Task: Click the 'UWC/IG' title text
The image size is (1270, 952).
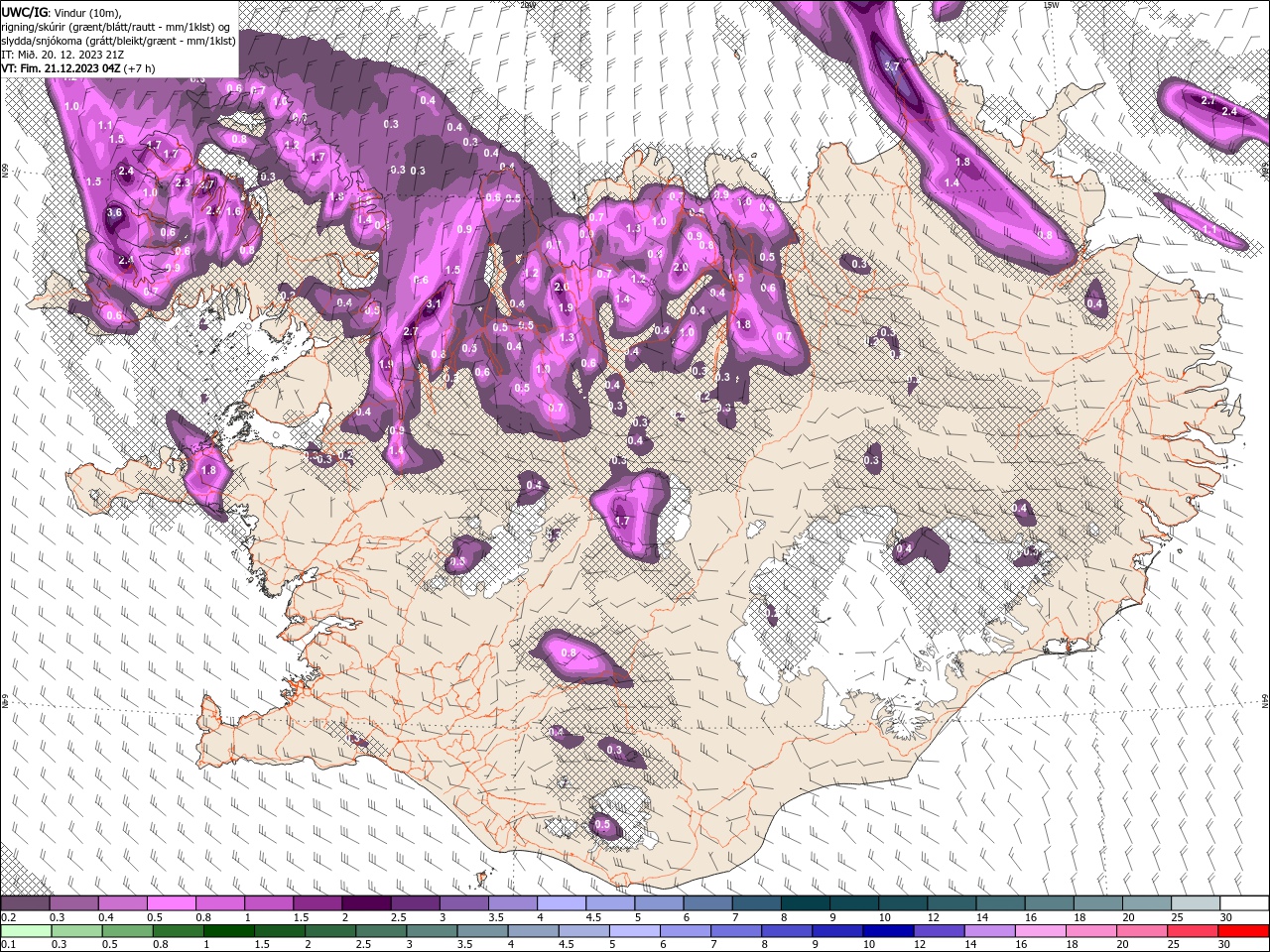Action: 24,11
